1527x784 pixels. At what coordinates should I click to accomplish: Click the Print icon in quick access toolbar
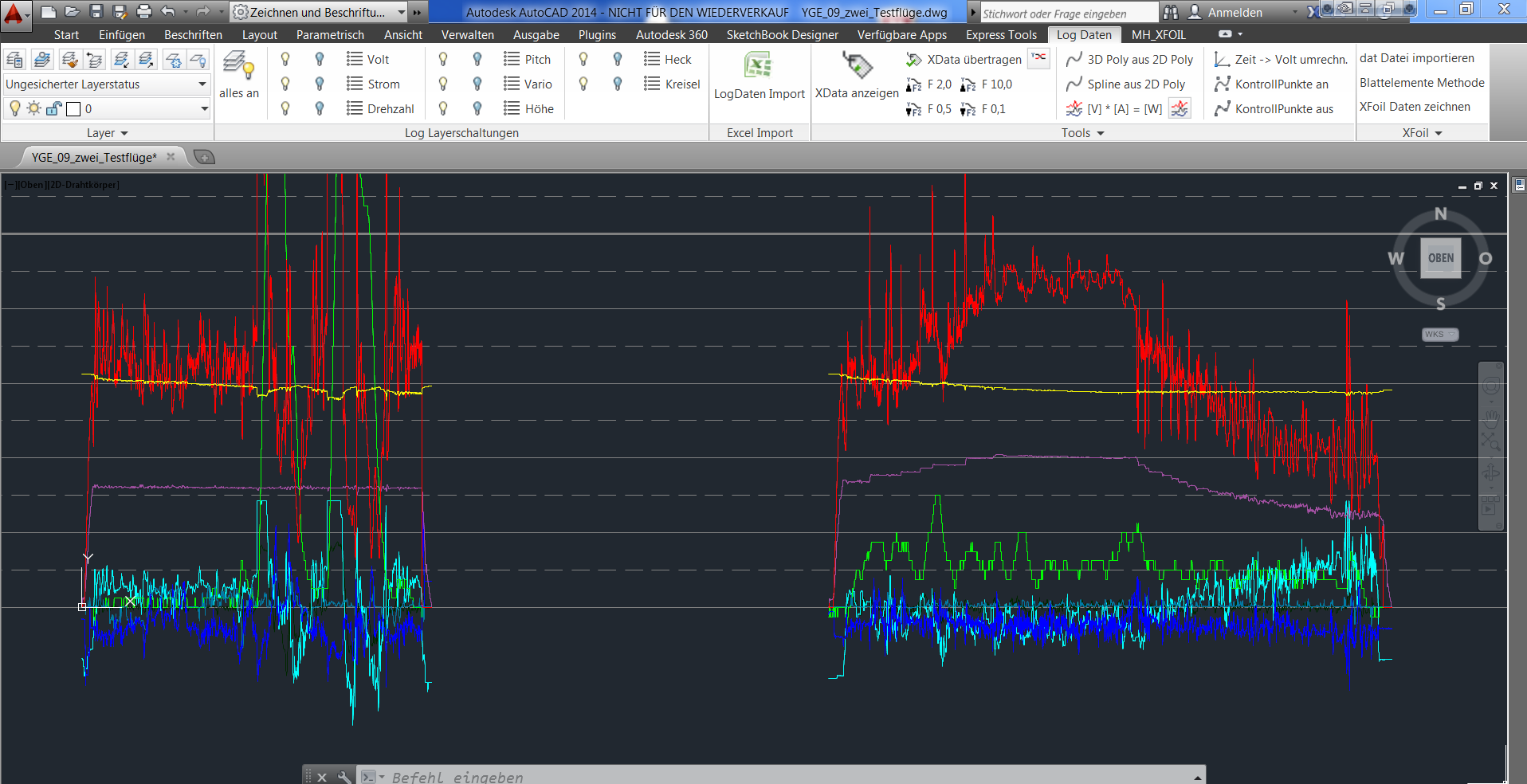point(144,11)
